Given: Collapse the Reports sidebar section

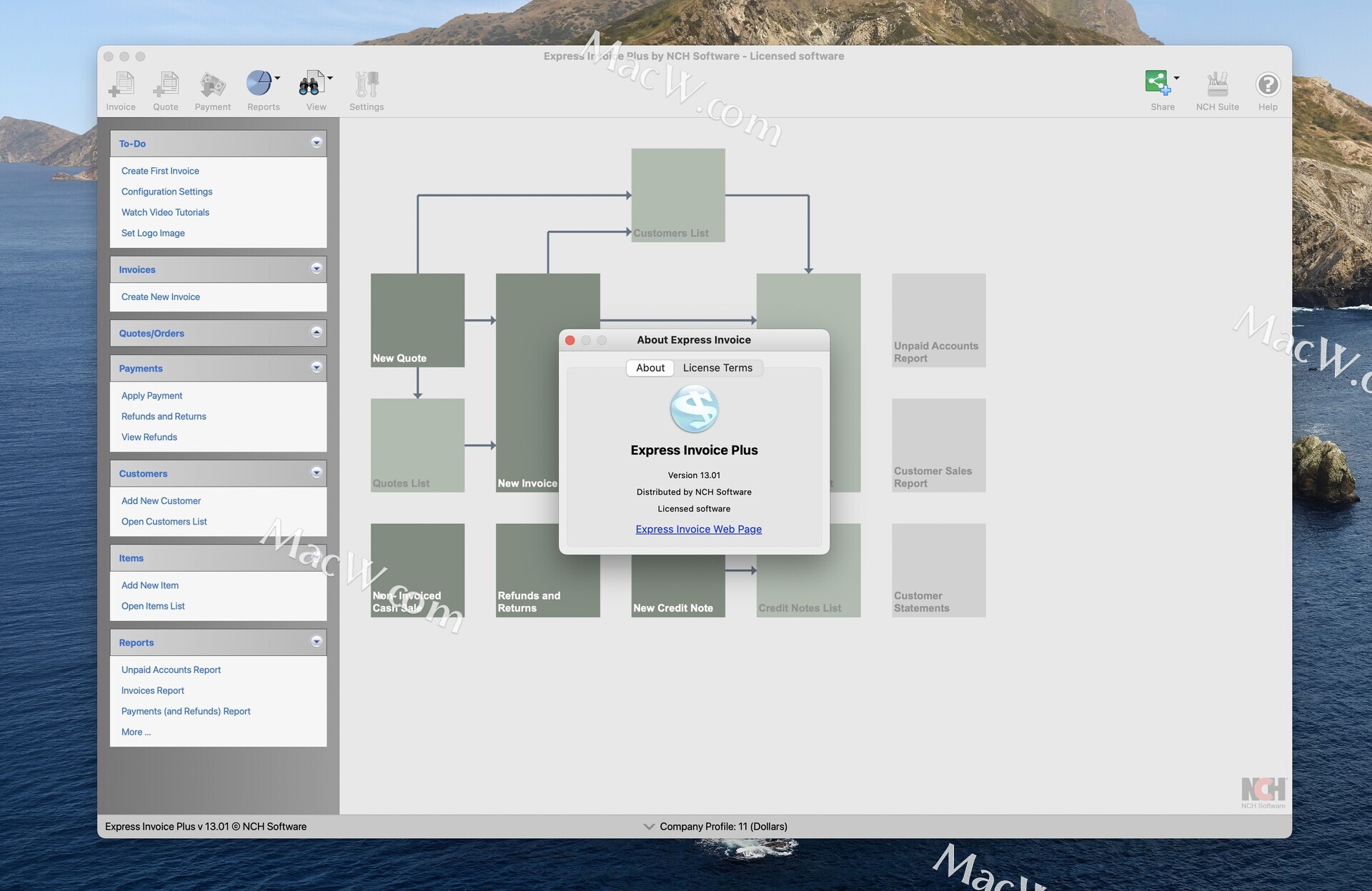Looking at the screenshot, I should coord(317,642).
